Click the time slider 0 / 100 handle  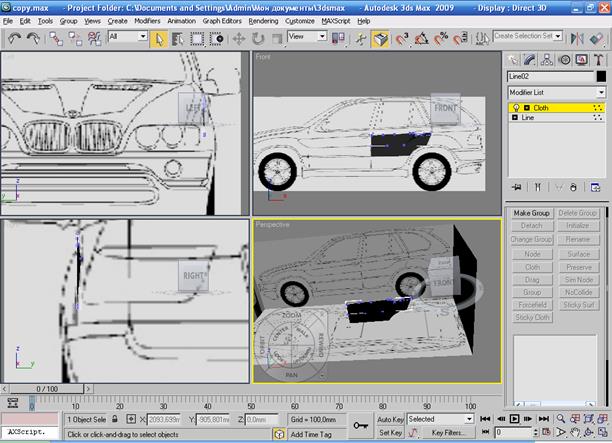(x=46, y=389)
